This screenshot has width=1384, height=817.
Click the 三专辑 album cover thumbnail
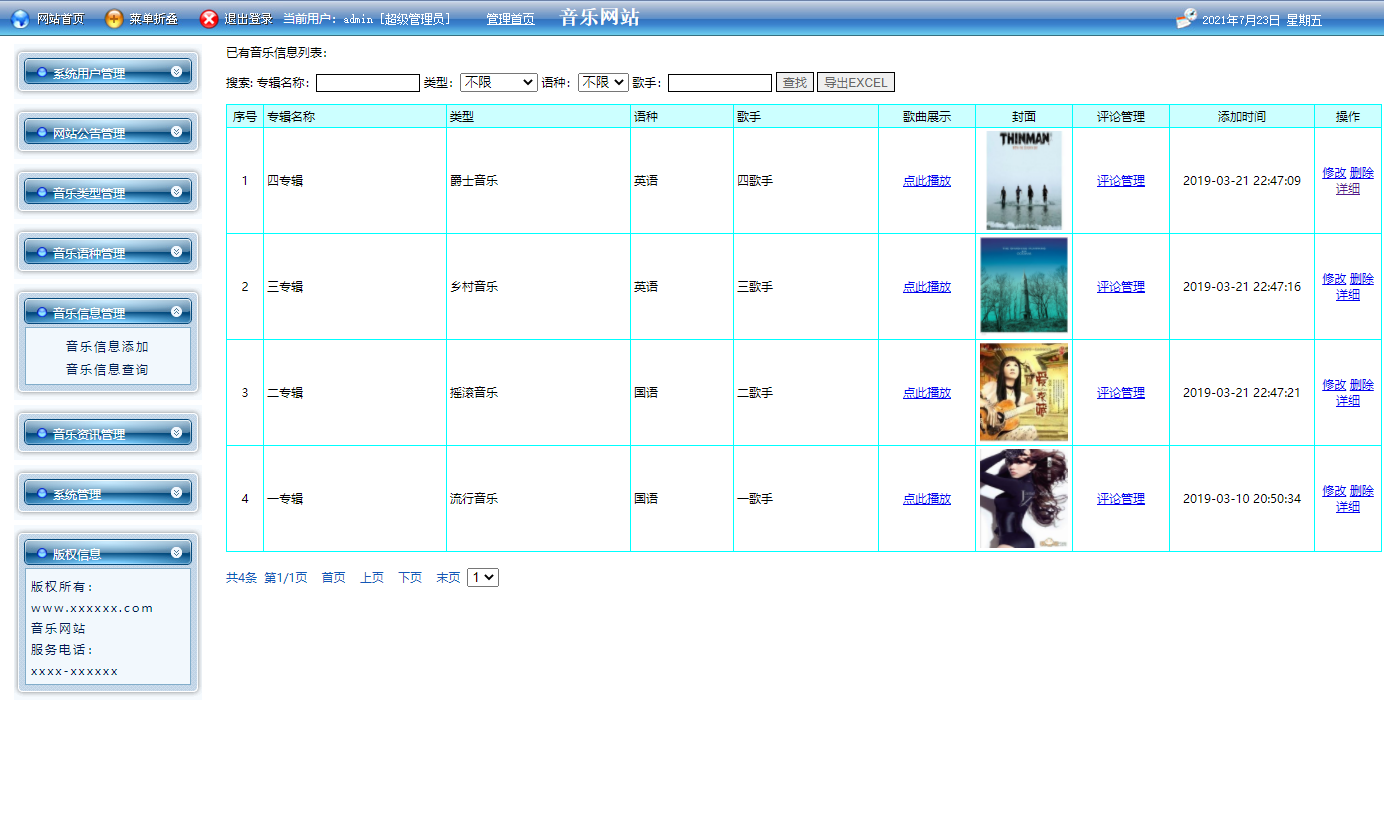click(x=1023, y=286)
